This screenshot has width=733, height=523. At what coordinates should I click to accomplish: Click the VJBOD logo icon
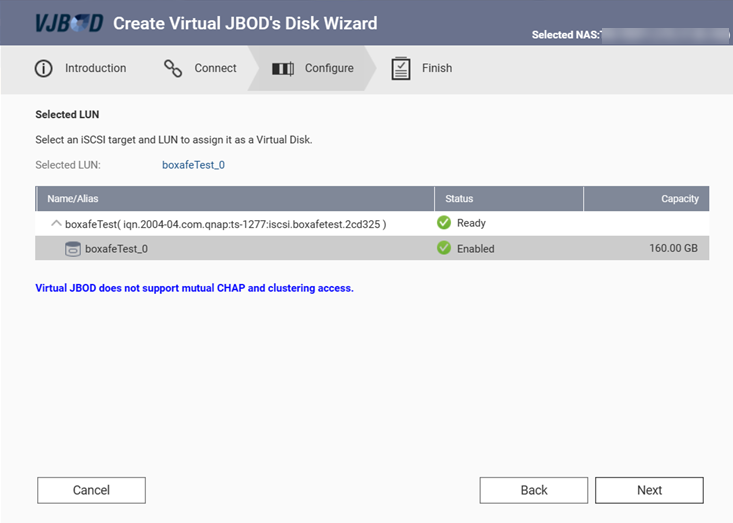(68, 23)
